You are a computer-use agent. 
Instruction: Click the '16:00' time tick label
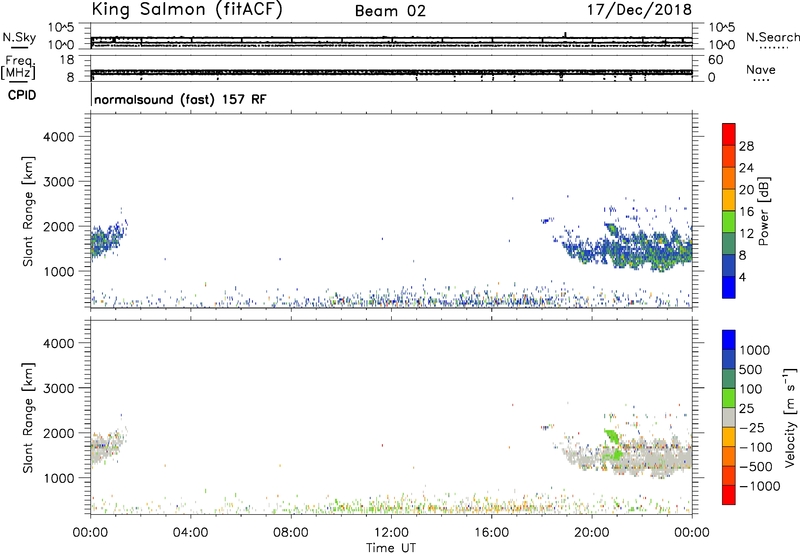coord(491,533)
